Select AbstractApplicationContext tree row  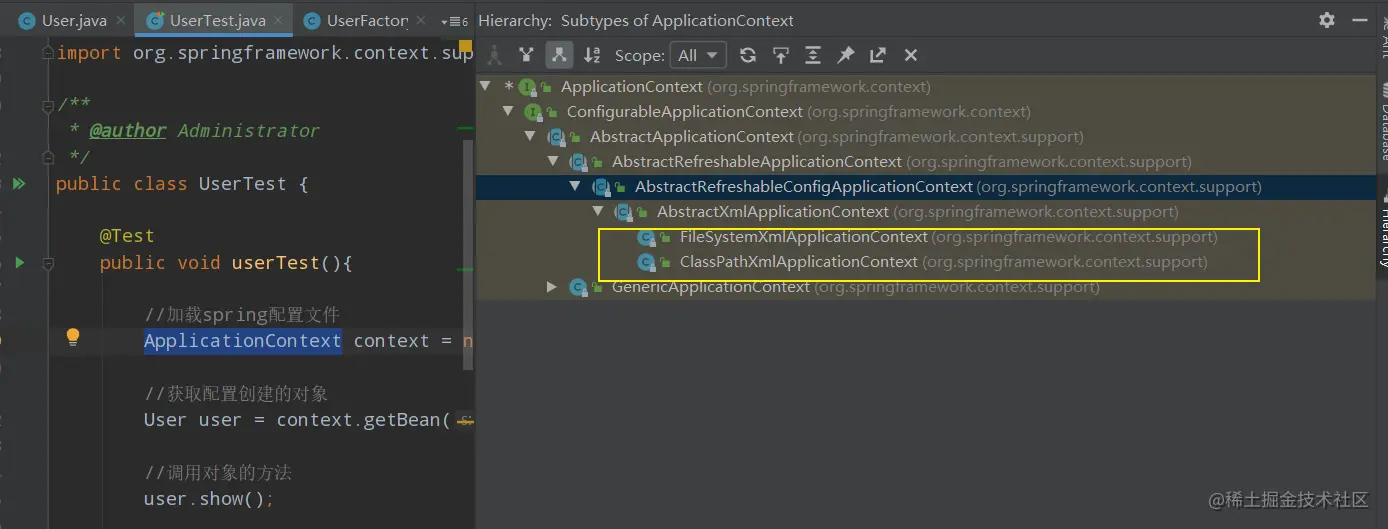tap(926, 137)
